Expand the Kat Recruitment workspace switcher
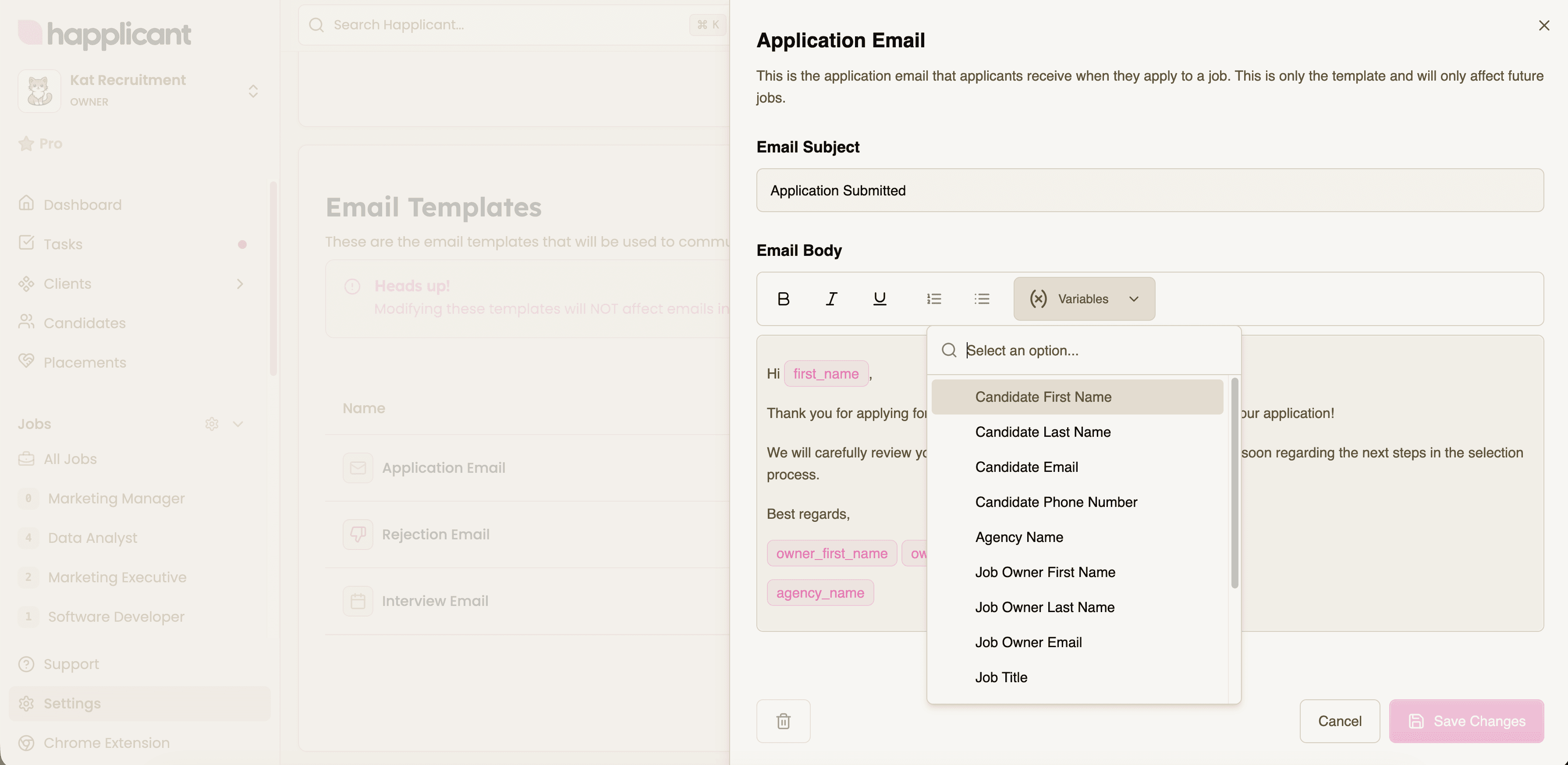The width and height of the screenshot is (1568, 765). (253, 91)
